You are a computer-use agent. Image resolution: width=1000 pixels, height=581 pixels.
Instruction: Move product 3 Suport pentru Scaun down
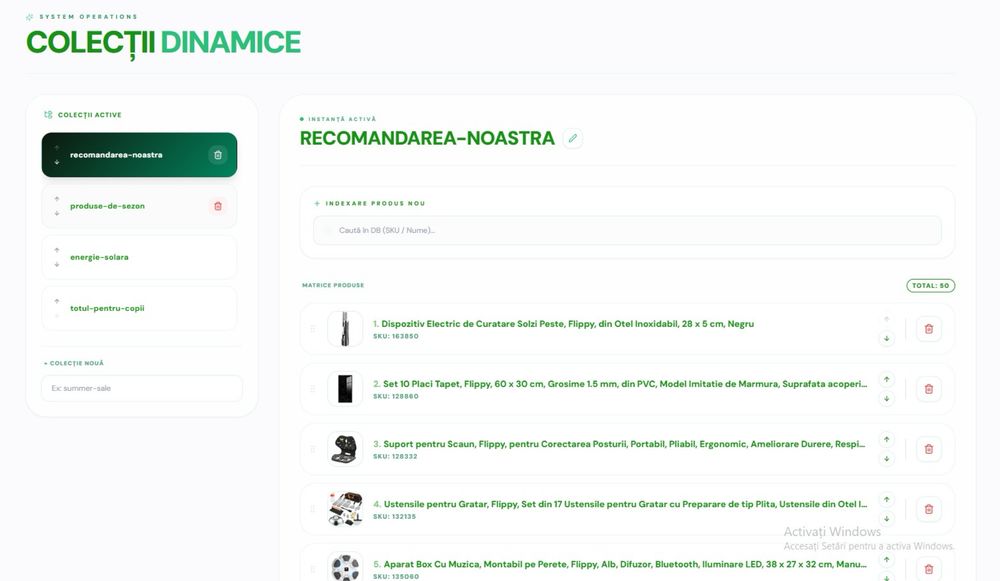click(x=886, y=459)
